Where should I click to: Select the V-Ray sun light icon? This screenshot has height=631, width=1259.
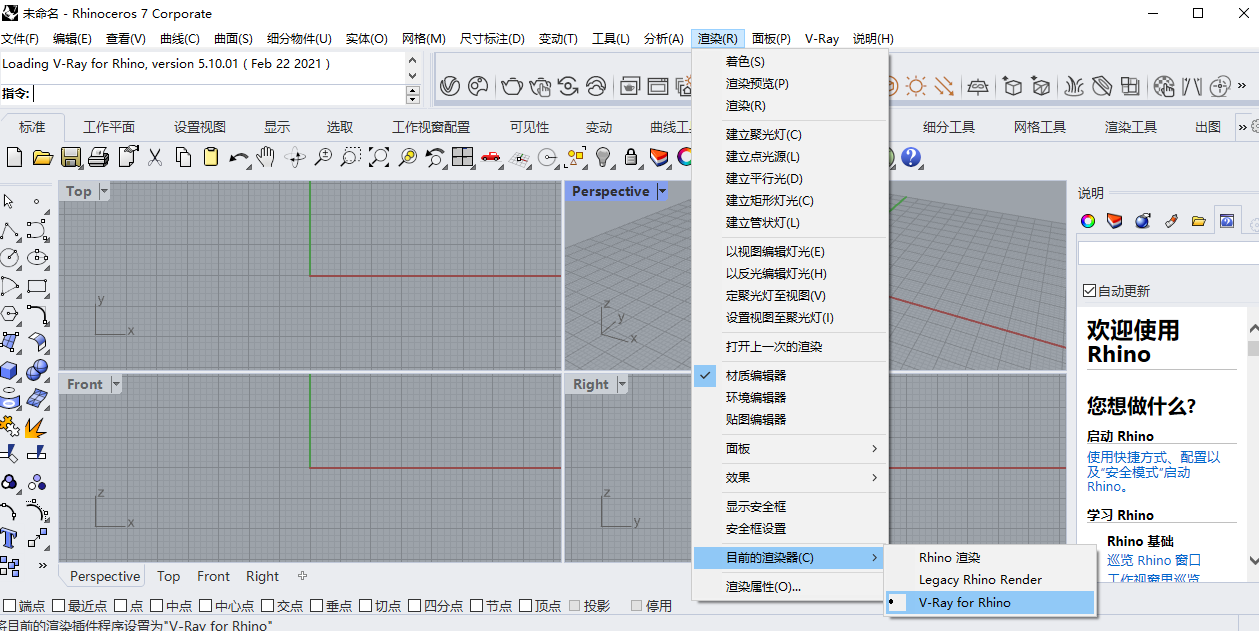click(915, 86)
